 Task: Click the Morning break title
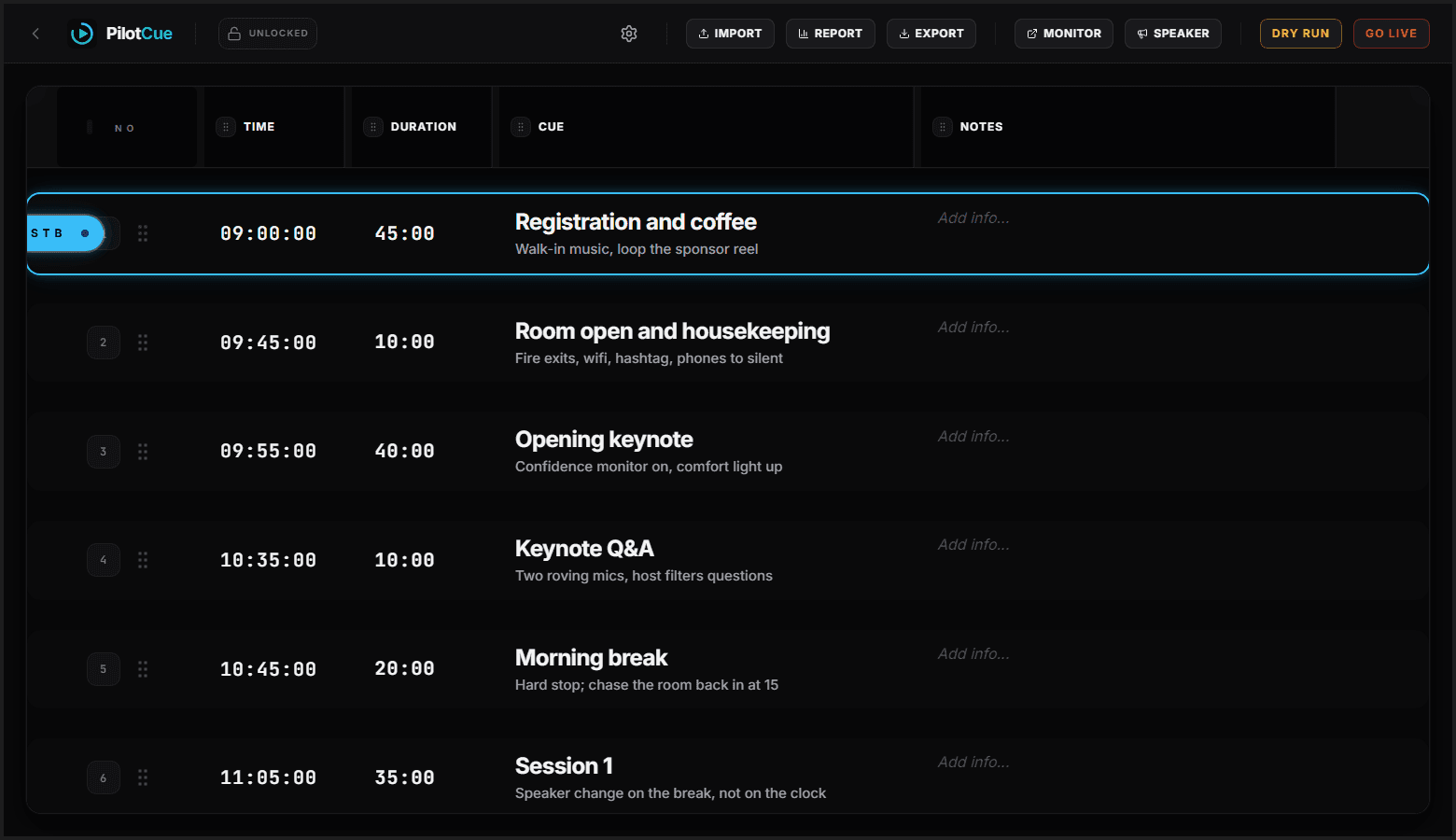coord(591,658)
